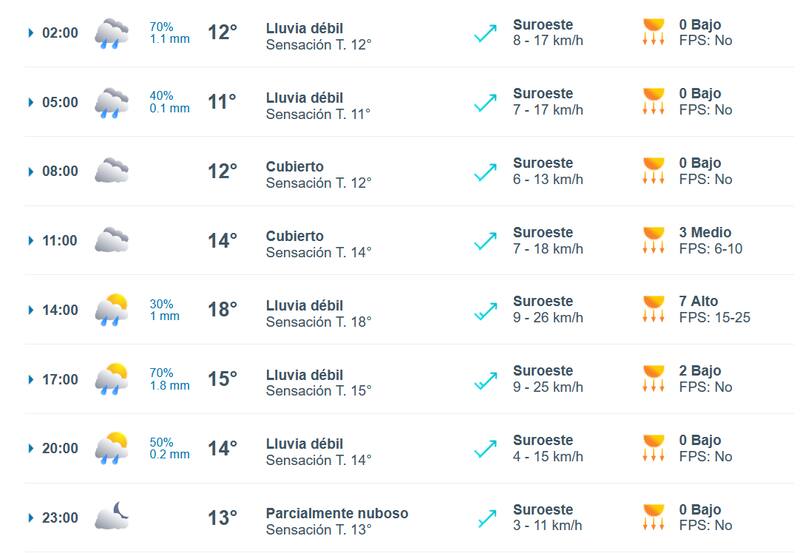Click the Cubierto label at 08:00

point(295,167)
